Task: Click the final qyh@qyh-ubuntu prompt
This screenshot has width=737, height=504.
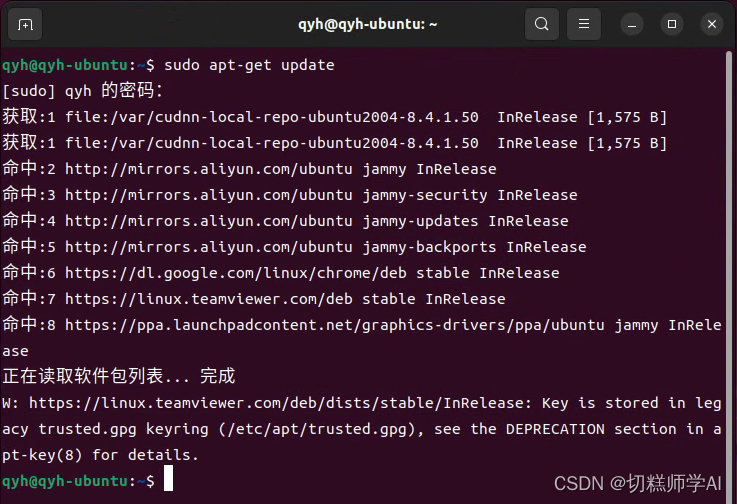Action: click(78, 481)
